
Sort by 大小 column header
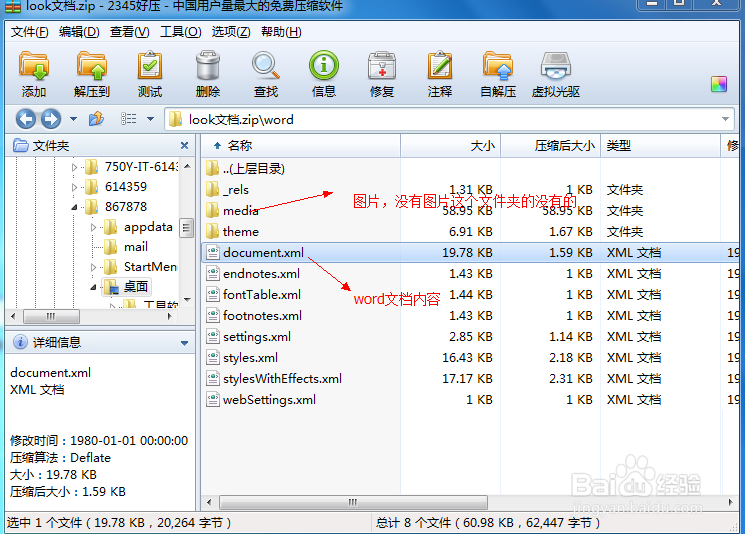(450, 146)
